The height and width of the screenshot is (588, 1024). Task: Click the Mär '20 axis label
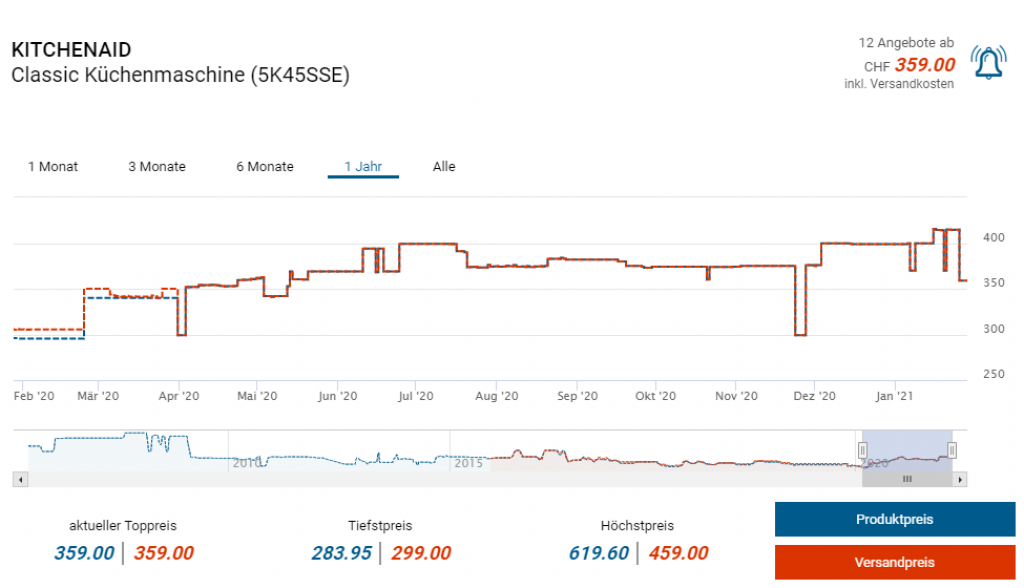(98, 396)
